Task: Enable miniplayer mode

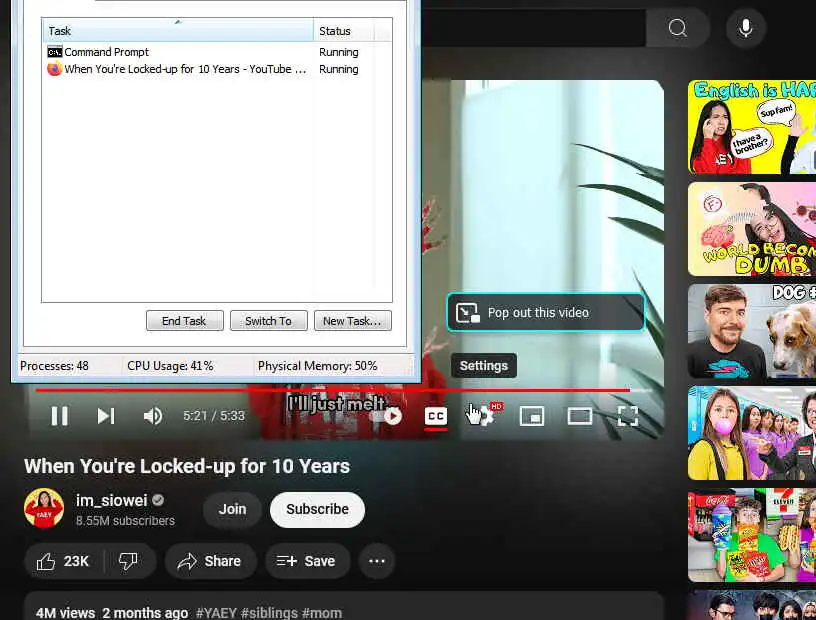Action: pos(532,416)
